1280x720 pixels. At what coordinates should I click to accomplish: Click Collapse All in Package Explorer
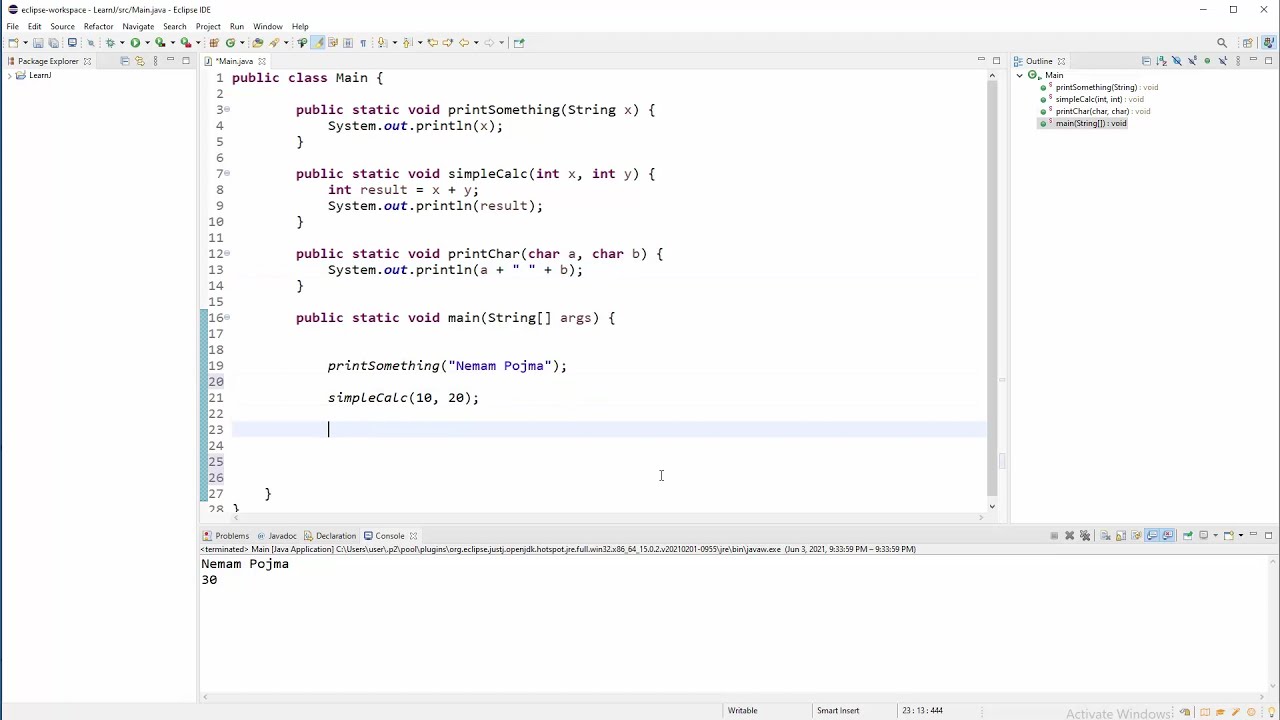(x=124, y=61)
